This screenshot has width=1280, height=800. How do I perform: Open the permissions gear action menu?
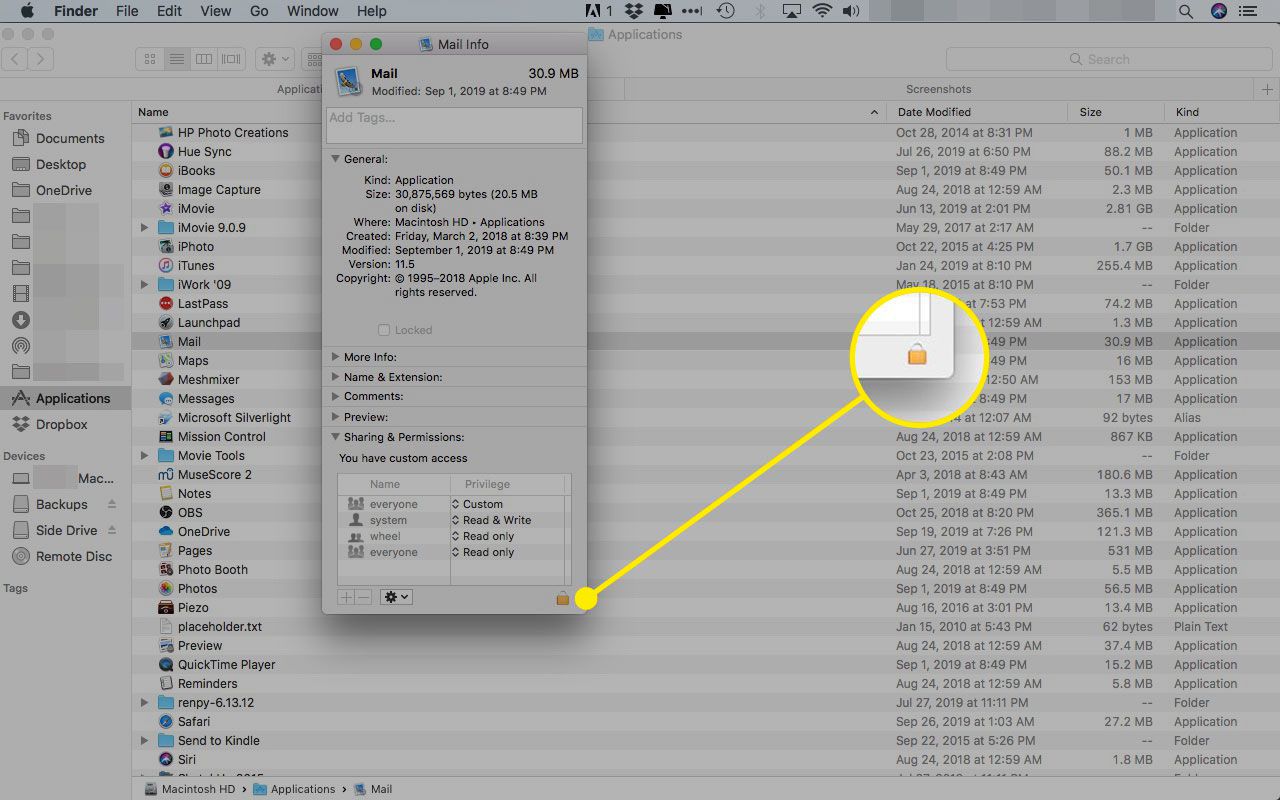pos(396,597)
